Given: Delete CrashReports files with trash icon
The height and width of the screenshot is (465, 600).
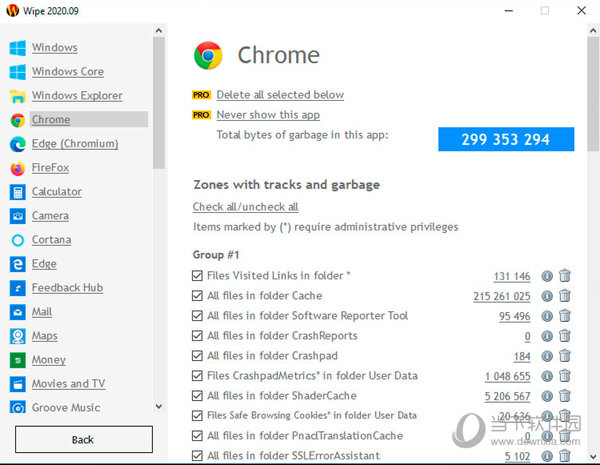Looking at the screenshot, I should click(565, 336).
